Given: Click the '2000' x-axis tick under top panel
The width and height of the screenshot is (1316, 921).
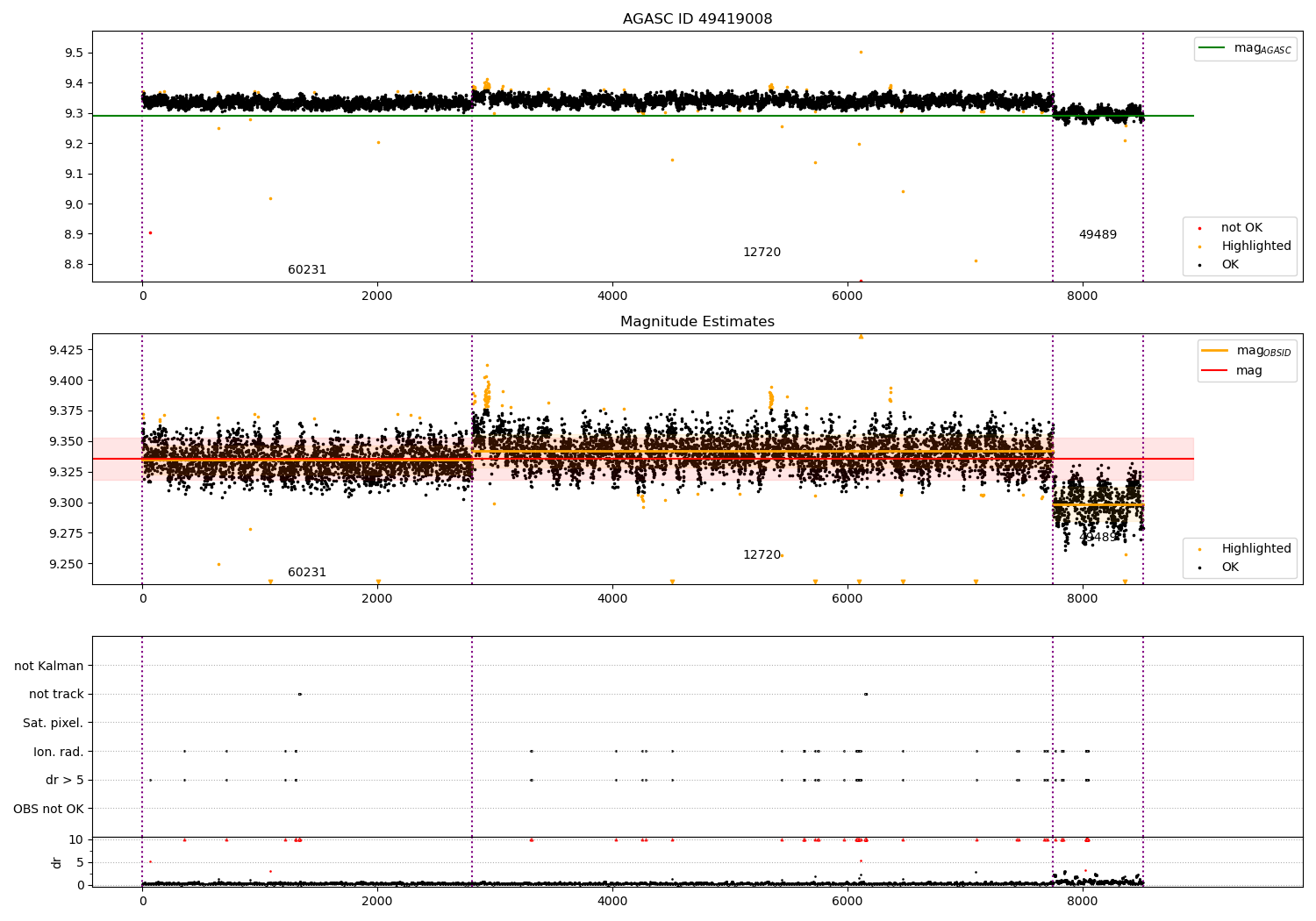Looking at the screenshot, I should [377, 296].
